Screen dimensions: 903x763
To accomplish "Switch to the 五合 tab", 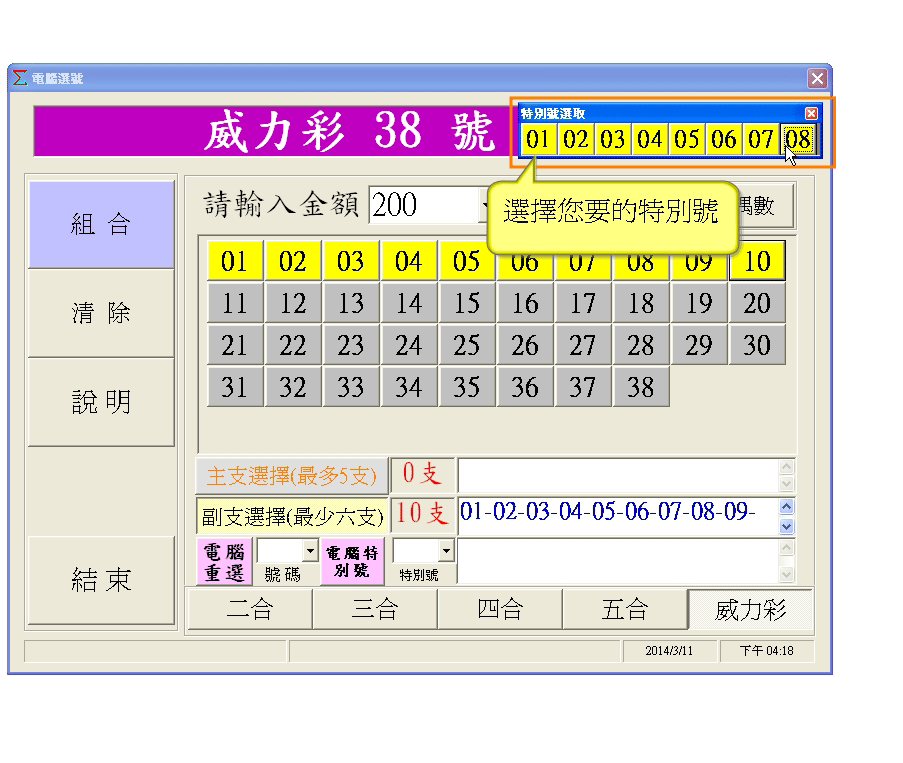I will 625,609.
